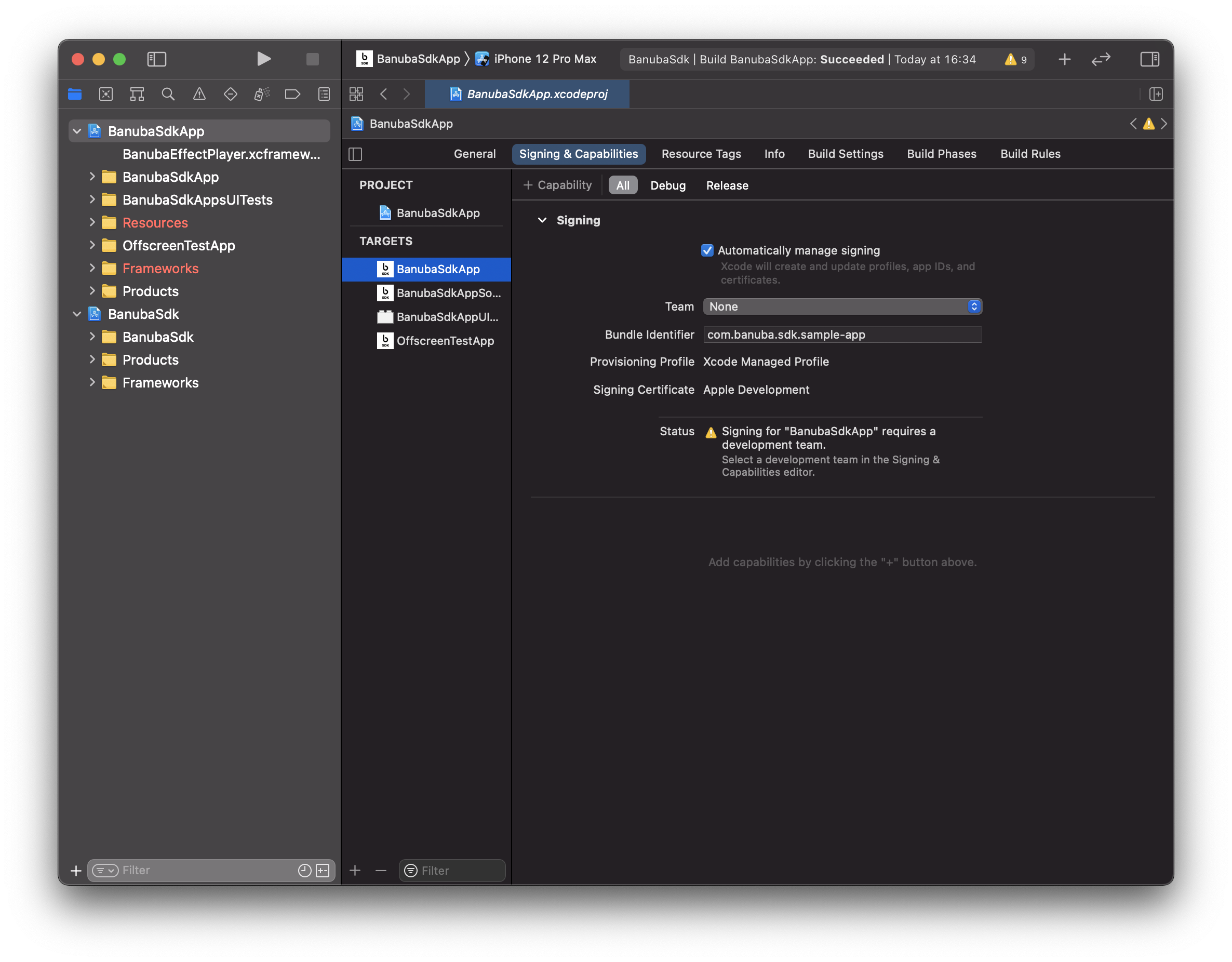
Task: Stop the running scheme
Action: pos(312,59)
